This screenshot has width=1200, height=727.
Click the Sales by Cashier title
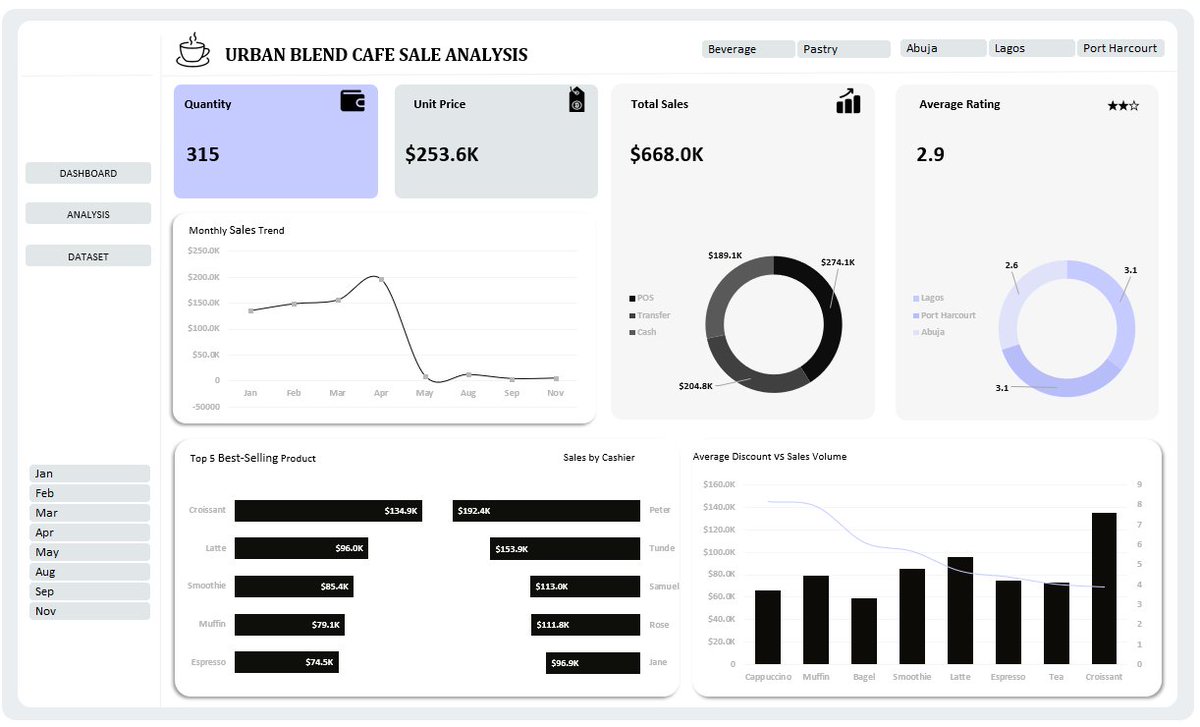point(599,457)
